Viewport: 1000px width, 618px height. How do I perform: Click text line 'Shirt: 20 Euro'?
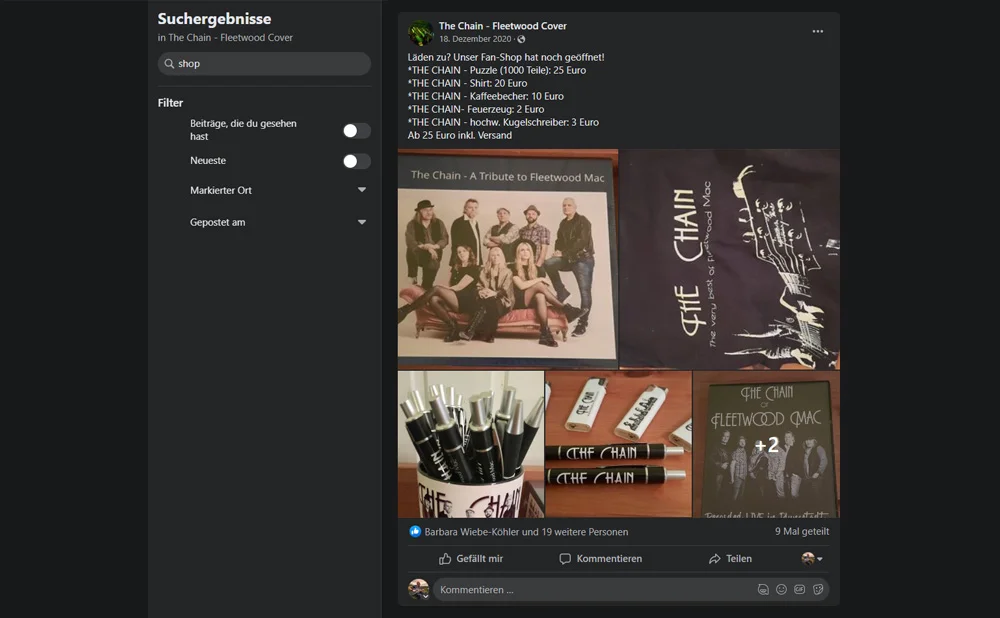click(498, 83)
